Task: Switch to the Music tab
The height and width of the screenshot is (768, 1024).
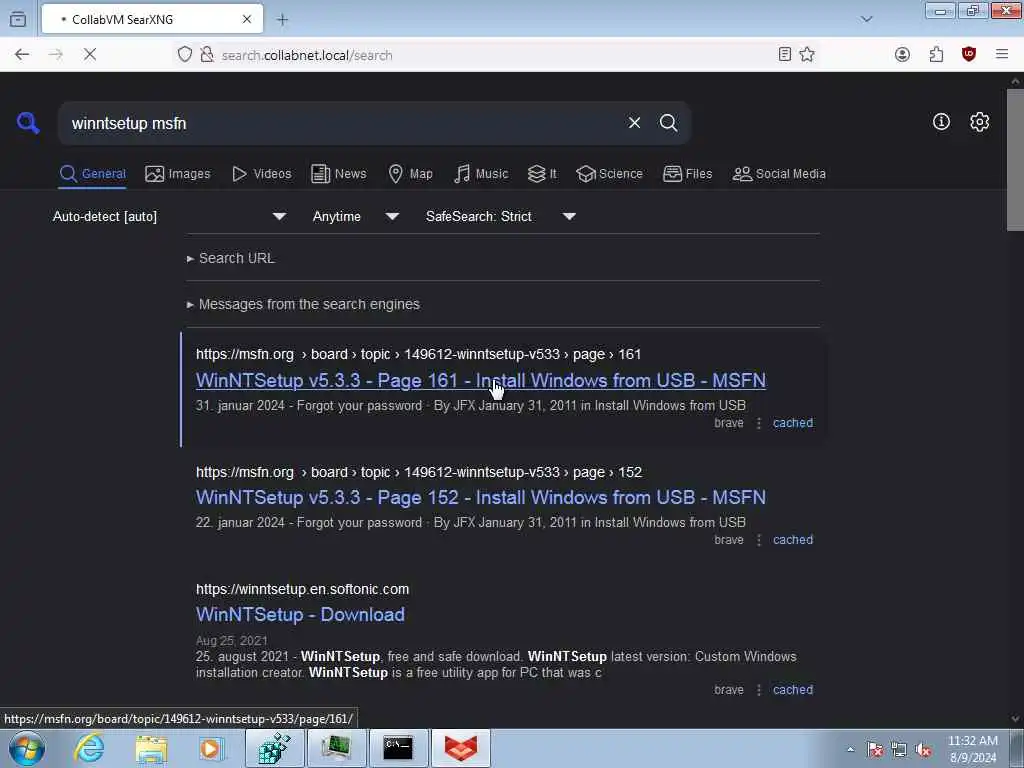Action: pos(481,174)
